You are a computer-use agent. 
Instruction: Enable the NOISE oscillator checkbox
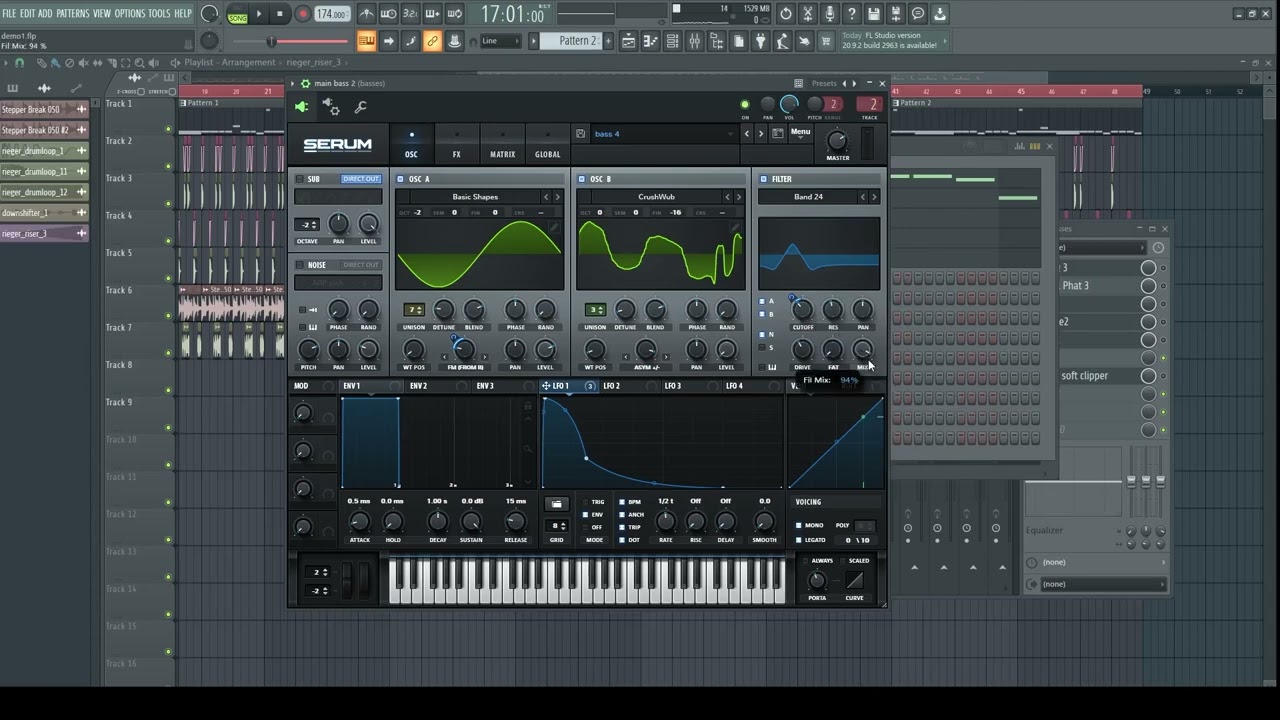299,265
